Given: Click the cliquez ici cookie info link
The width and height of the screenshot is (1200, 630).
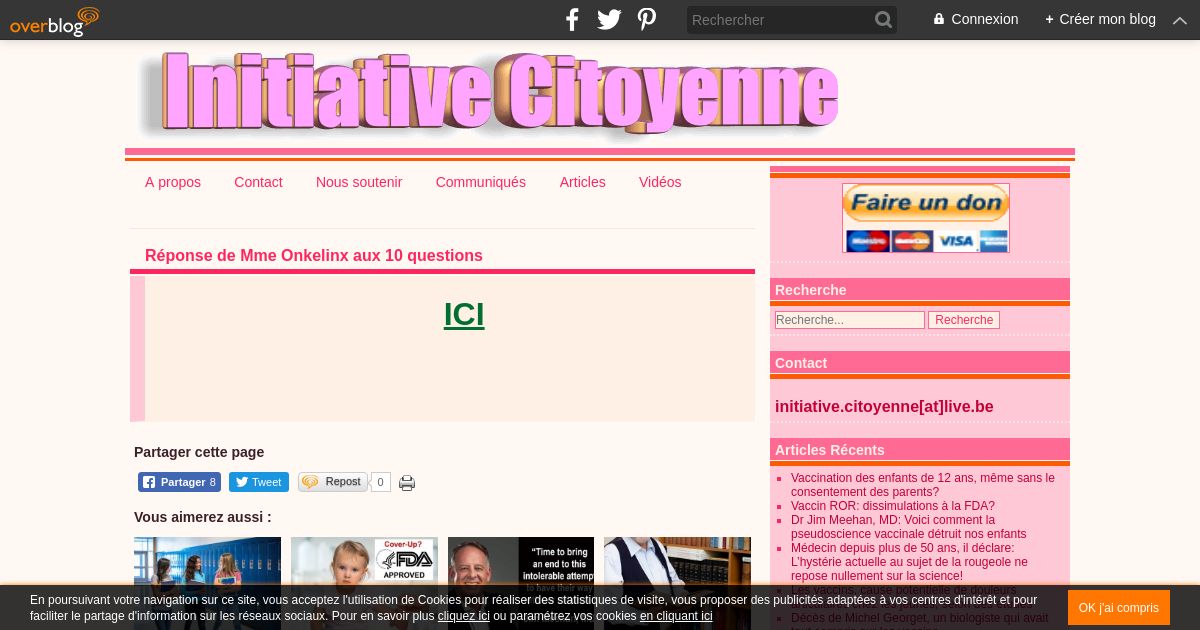Looking at the screenshot, I should click(464, 616).
